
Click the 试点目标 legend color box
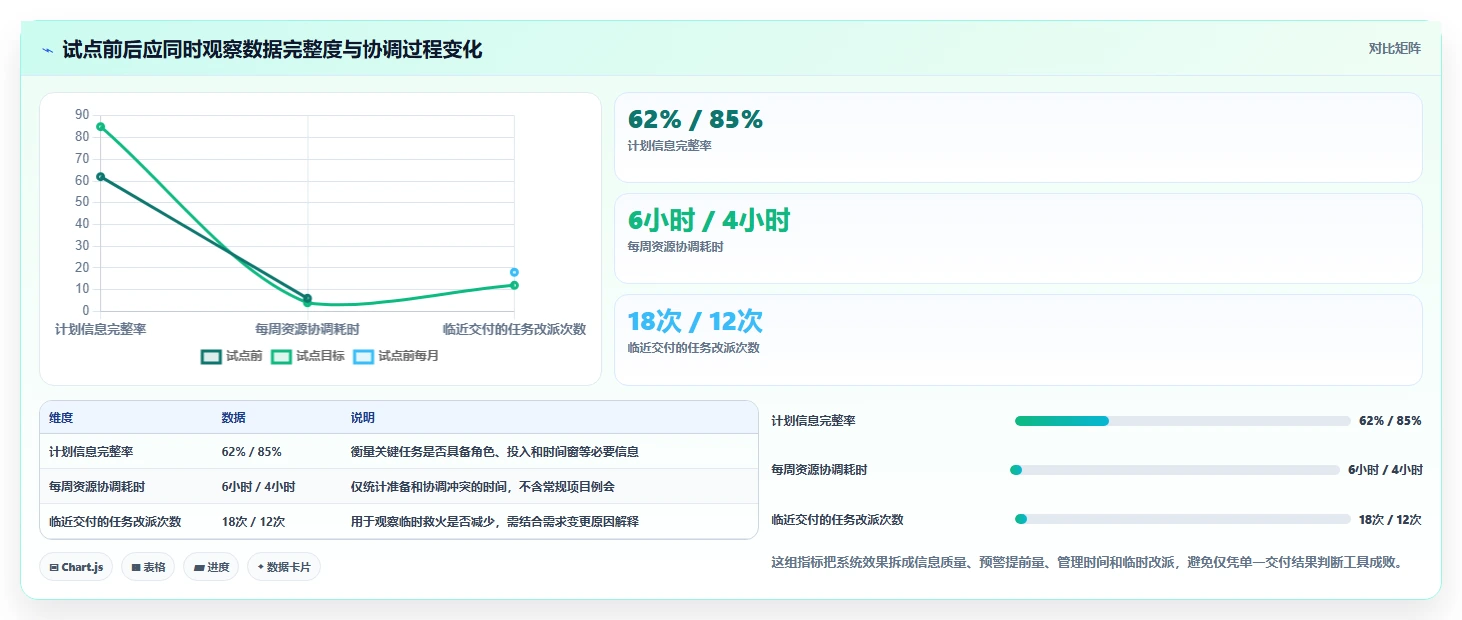pyautogui.click(x=281, y=356)
